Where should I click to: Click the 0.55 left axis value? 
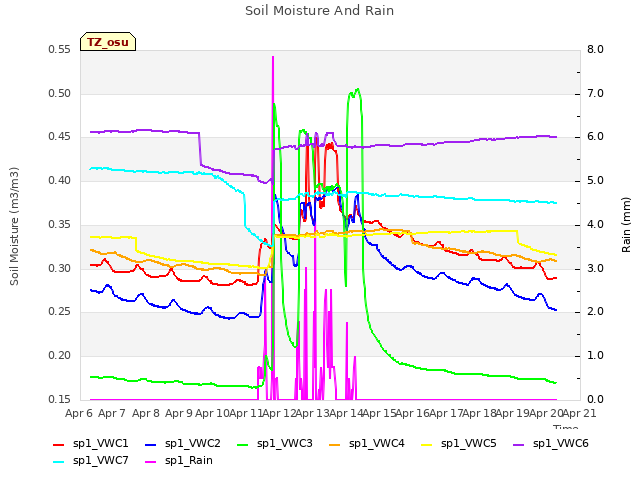pos(59,49)
